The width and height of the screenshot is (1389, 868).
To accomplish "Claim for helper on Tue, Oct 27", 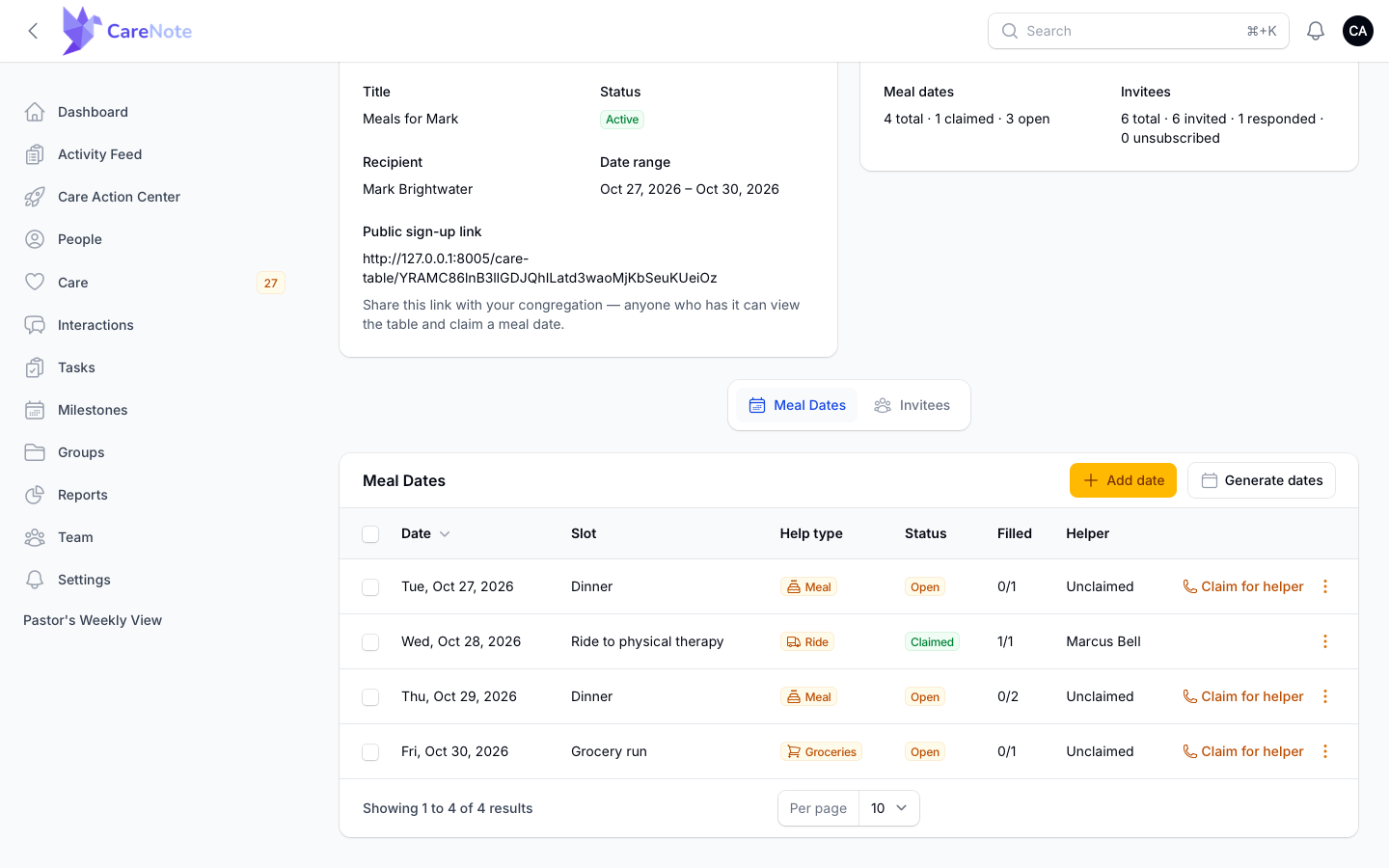I will point(1243,586).
